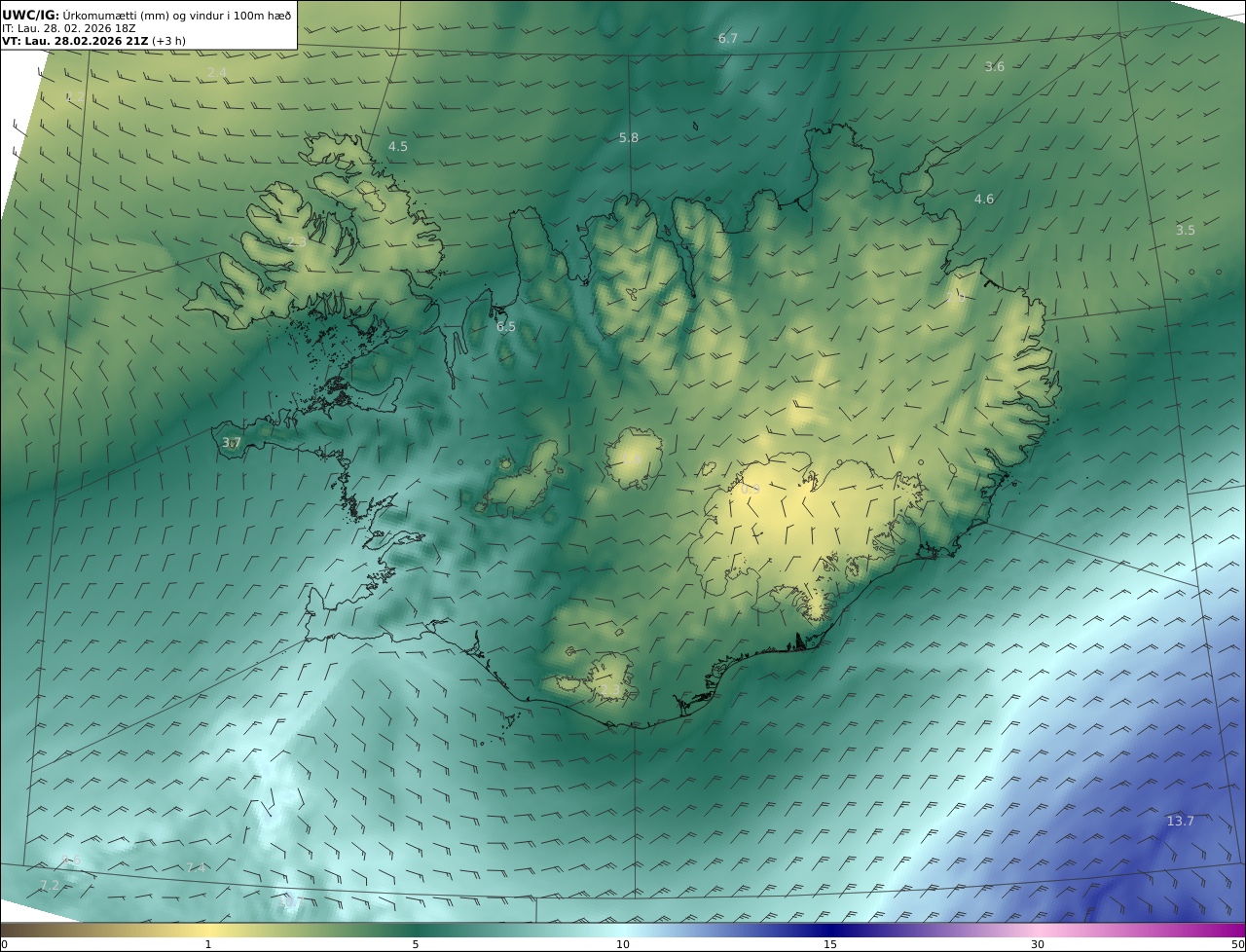Image resolution: width=1246 pixels, height=952 pixels.
Task: Click the 3.7 precipitation value label
Action: click(x=232, y=443)
